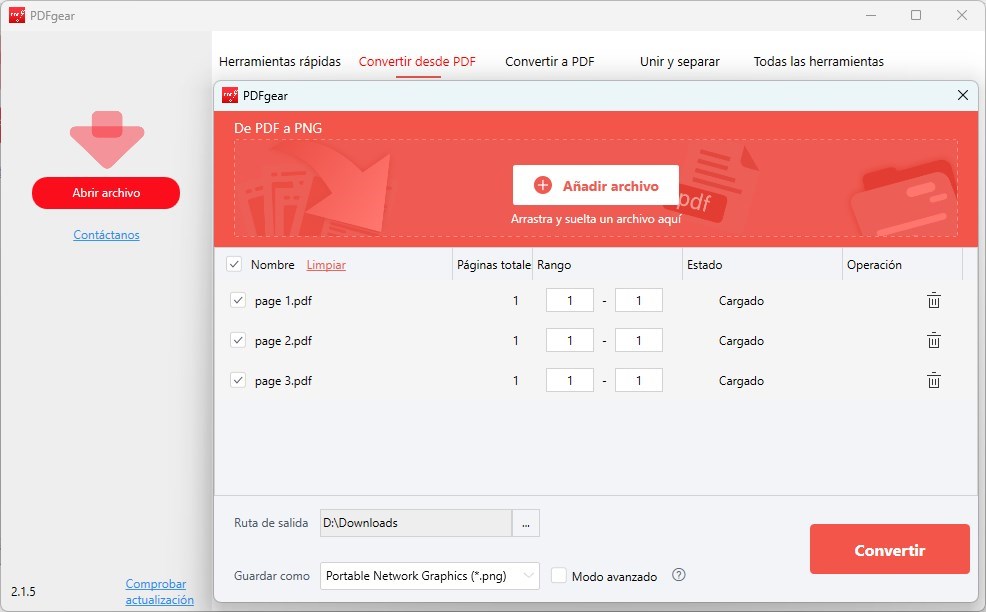Viewport: 986px width, 612px height.
Task: Click the Arrastra y suelta un archivo aquí text
Action: pos(596,219)
